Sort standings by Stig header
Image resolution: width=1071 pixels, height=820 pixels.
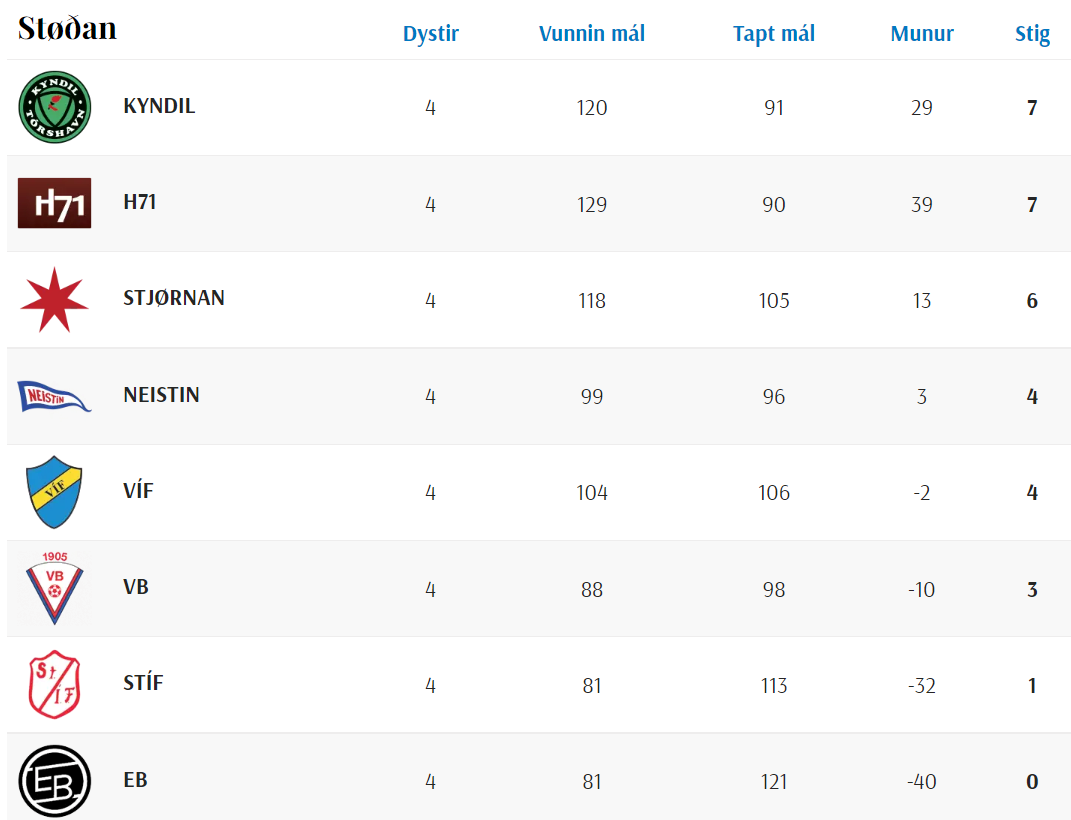pos(1032,34)
